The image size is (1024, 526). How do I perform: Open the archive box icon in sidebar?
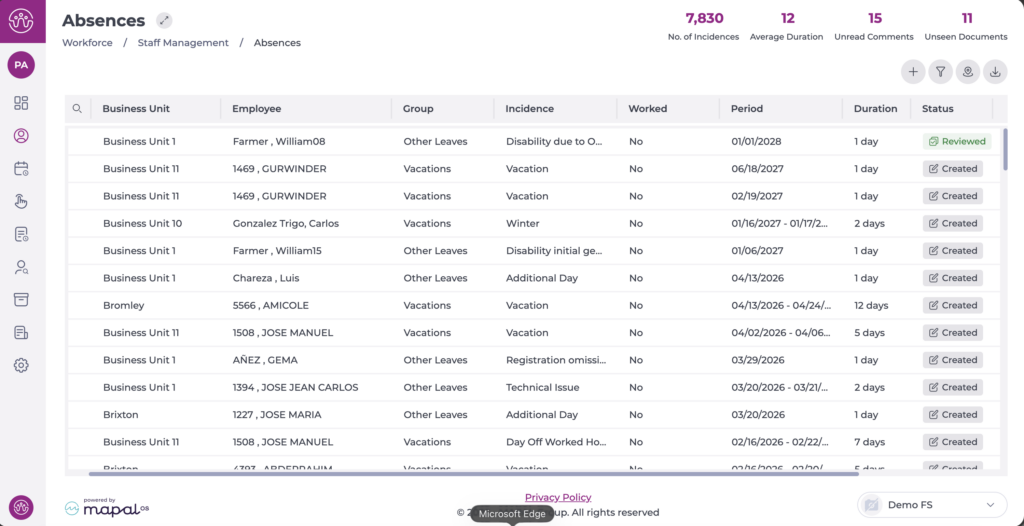pyautogui.click(x=21, y=299)
